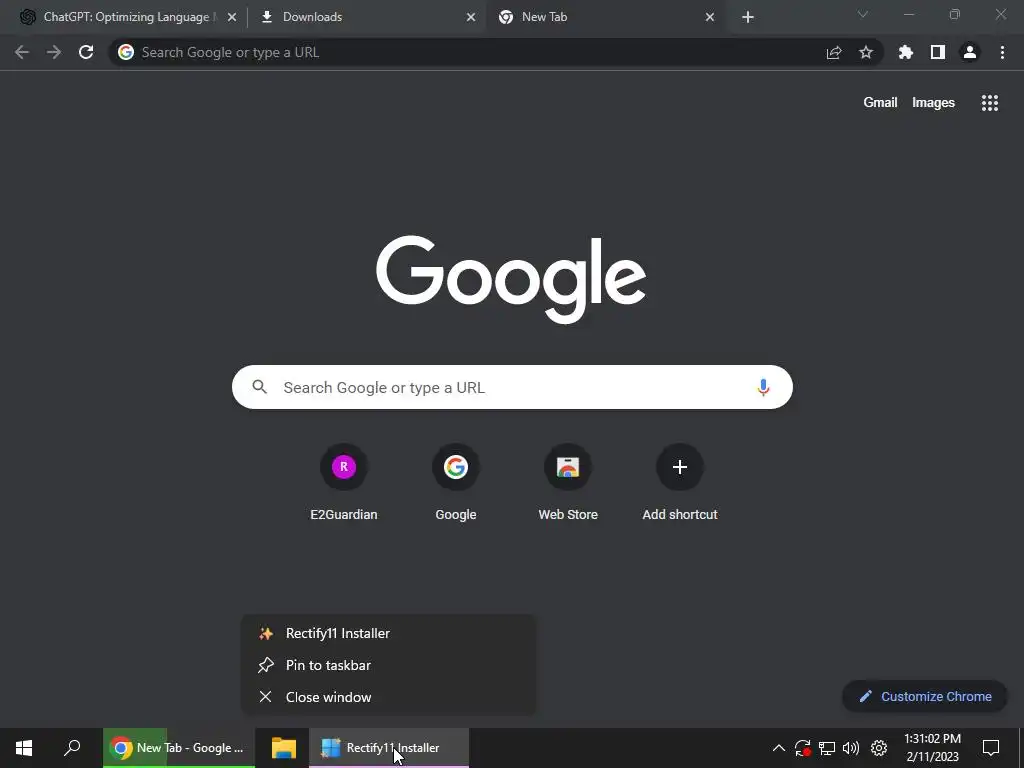The image size is (1024, 768).
Task: Open the Google apps grid
Action: (990, 103)
